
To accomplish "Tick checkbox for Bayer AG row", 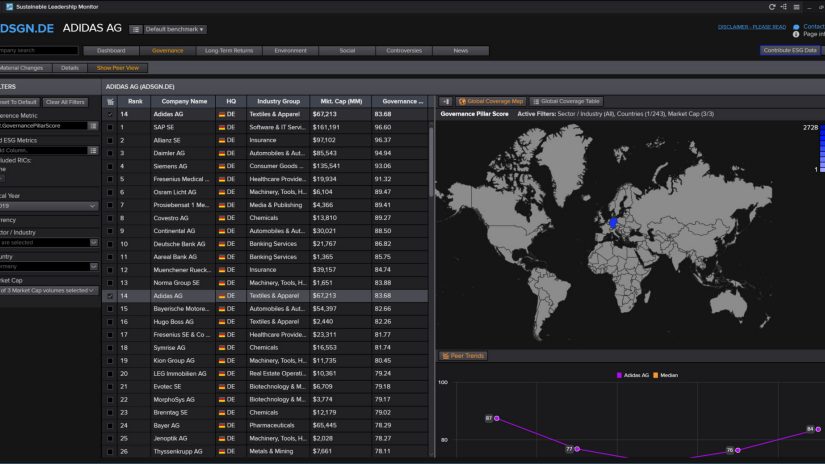I will [x=110, y=426].
